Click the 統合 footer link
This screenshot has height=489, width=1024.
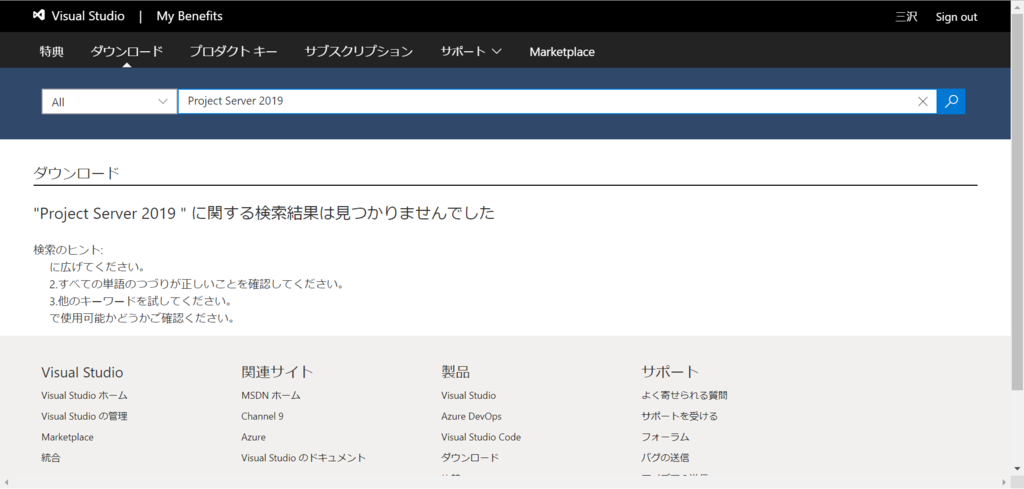coord(51,458)
